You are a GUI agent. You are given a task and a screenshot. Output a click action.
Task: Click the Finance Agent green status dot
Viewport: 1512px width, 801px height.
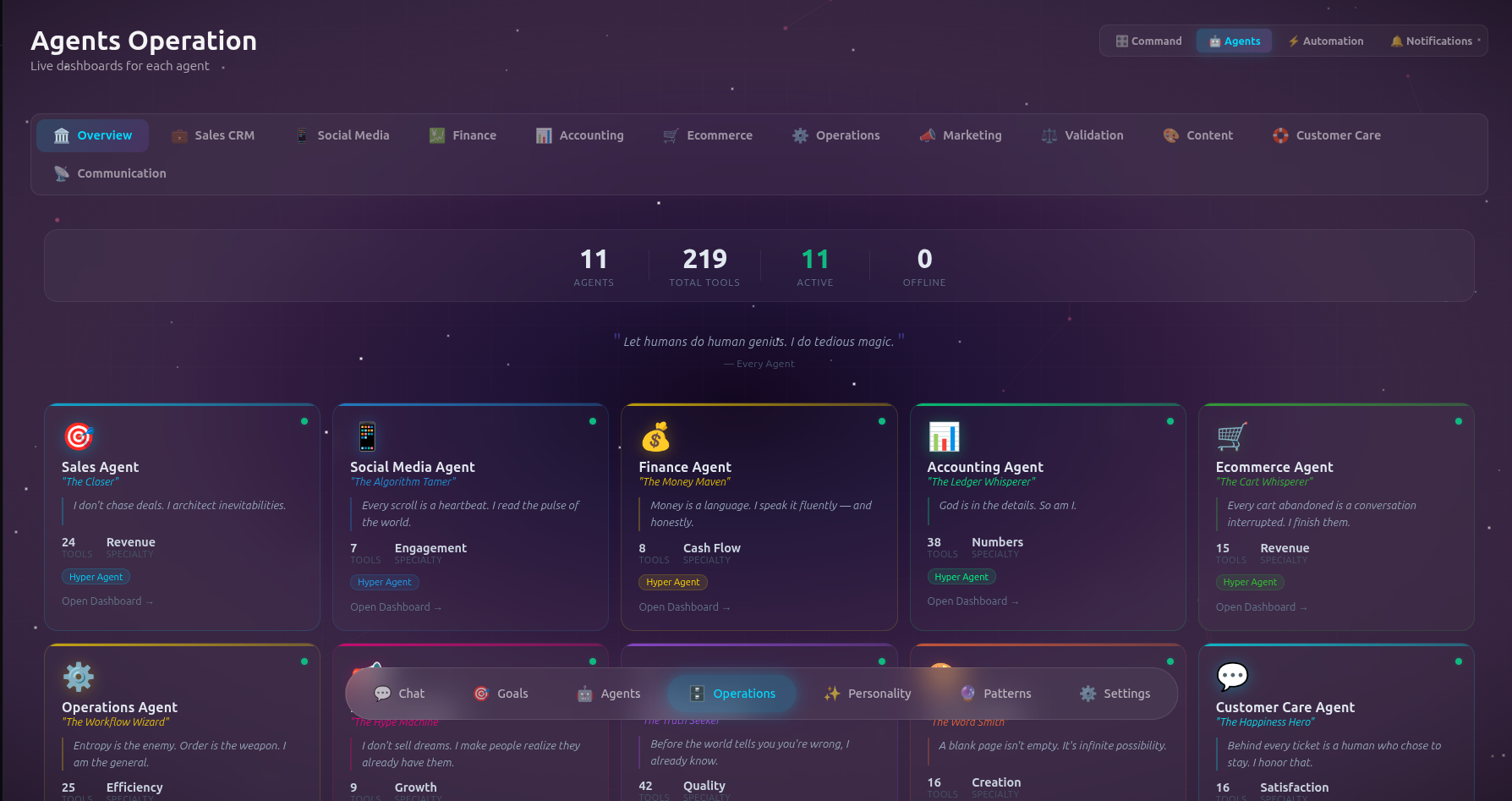click(x=882, y=421)
